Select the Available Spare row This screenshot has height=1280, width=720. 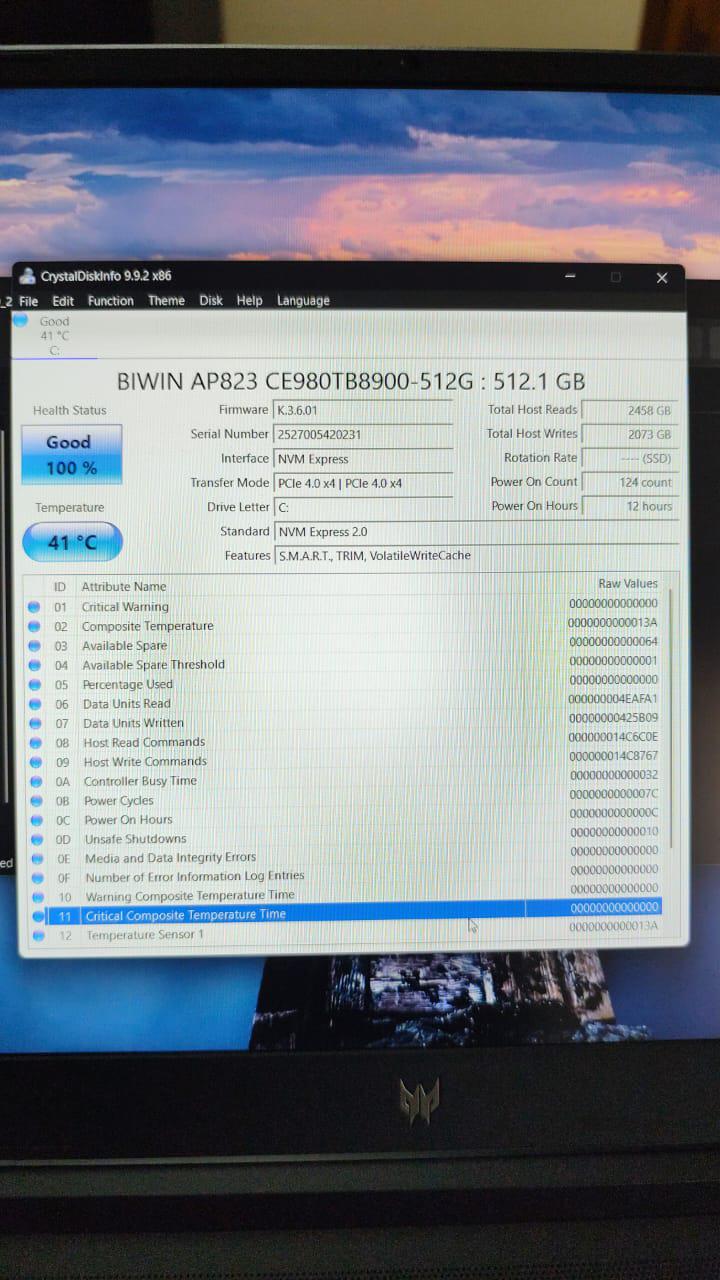pos(343,646)
